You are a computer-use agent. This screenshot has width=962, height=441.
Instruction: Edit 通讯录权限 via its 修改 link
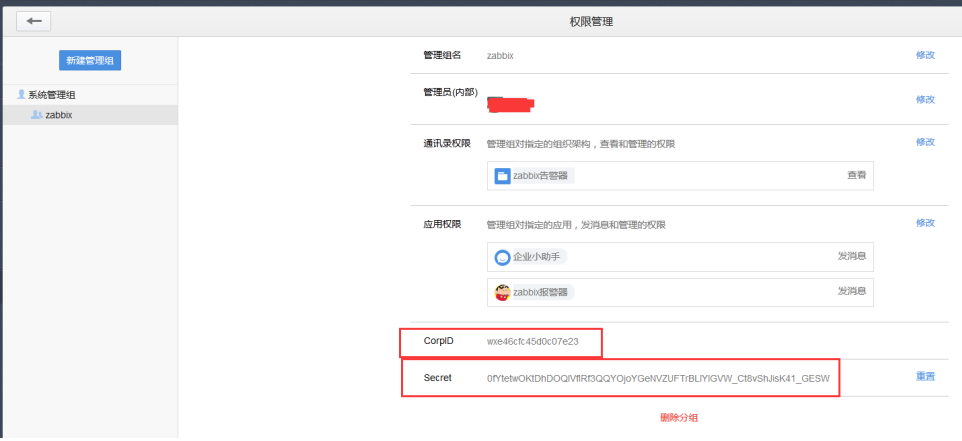click(x=925, y=142)
